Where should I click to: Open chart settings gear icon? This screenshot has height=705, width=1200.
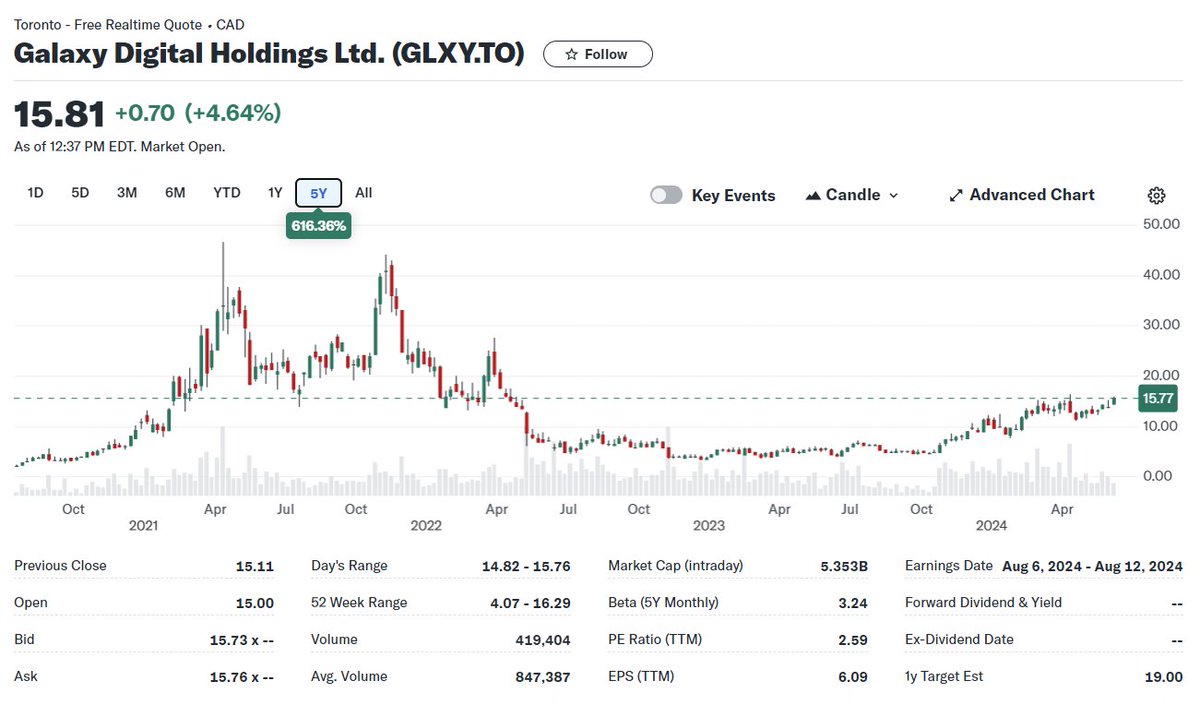pos(1157,195)
